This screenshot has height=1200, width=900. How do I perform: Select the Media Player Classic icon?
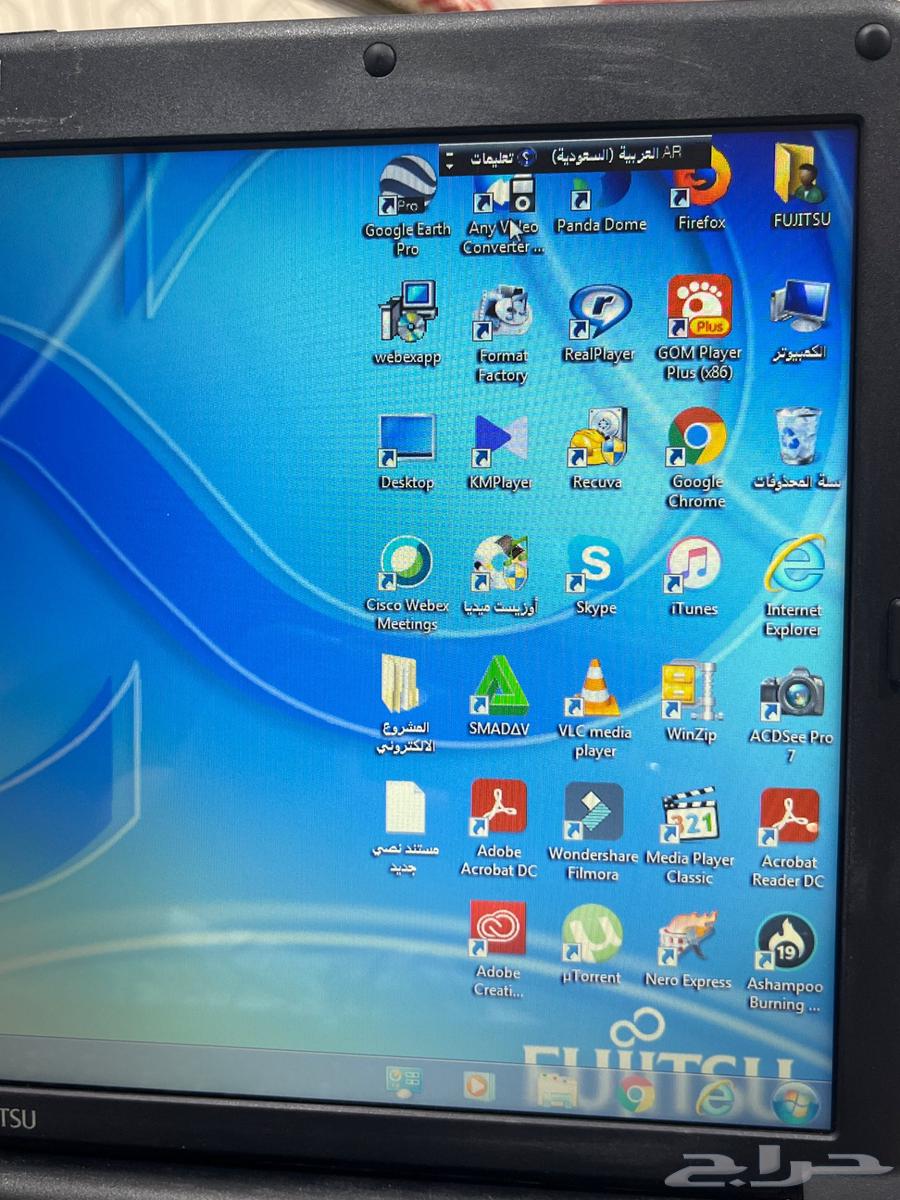tap(690, 836)
